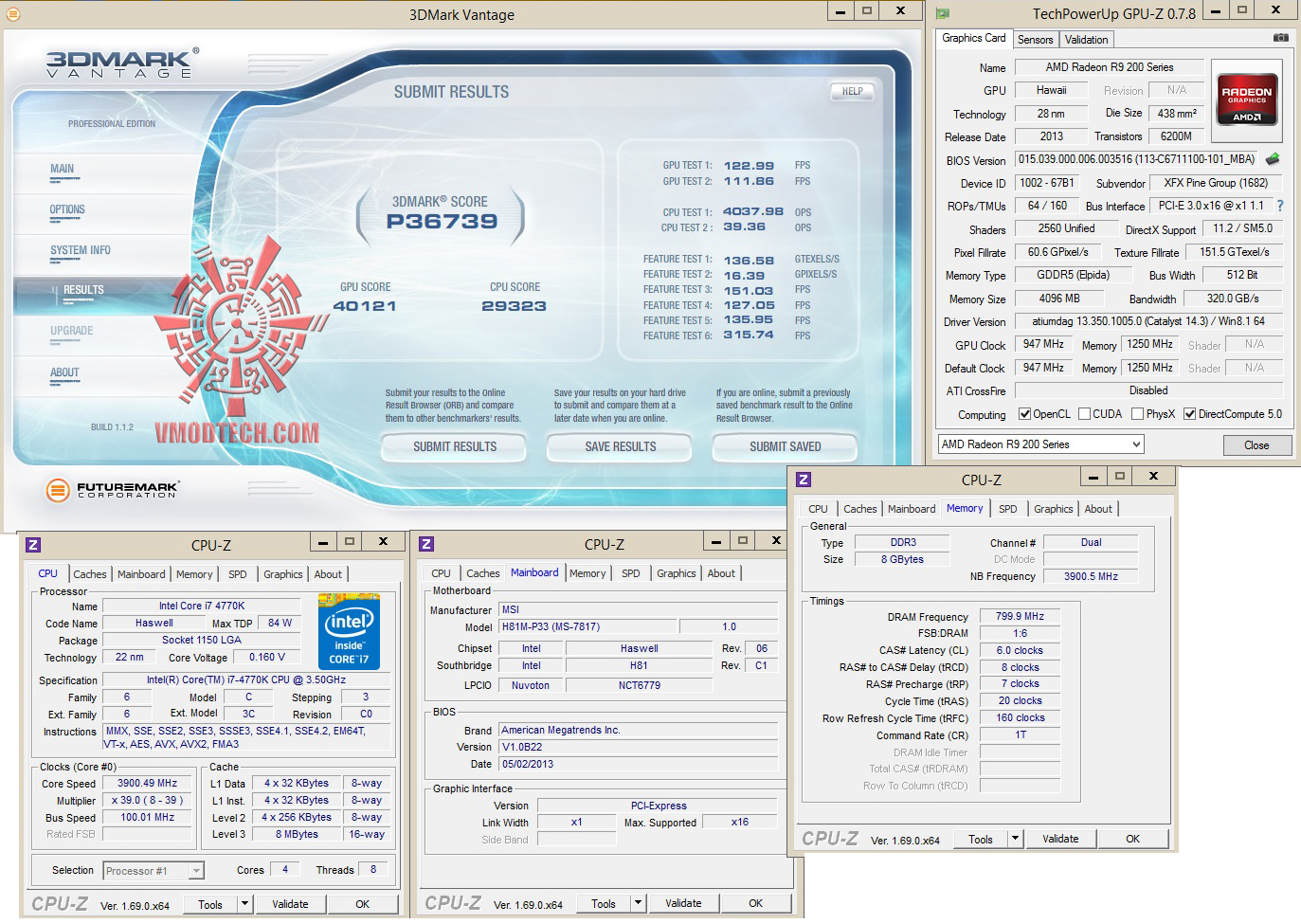Click the SAVE RESULTS button

coord(620,447)
